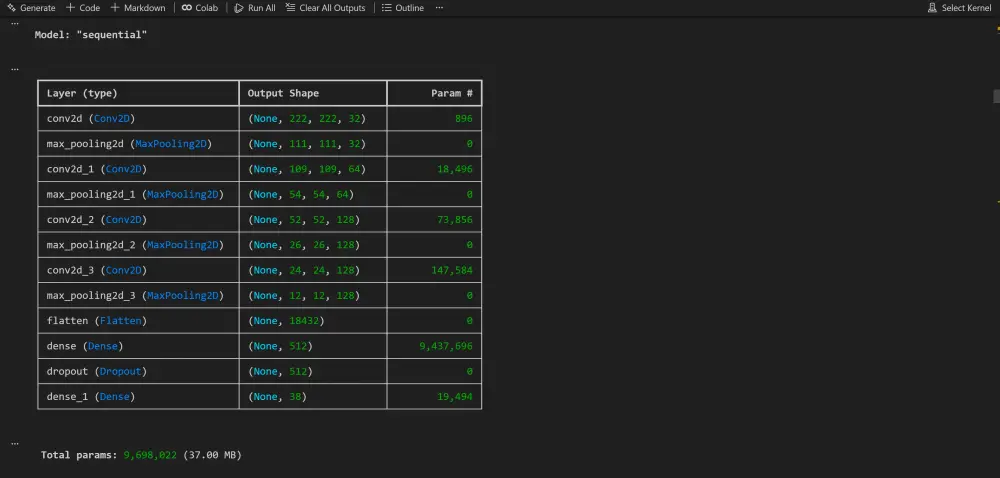Click the "Param #" column header
This screenshot has height=478, width=1000.
452,93
